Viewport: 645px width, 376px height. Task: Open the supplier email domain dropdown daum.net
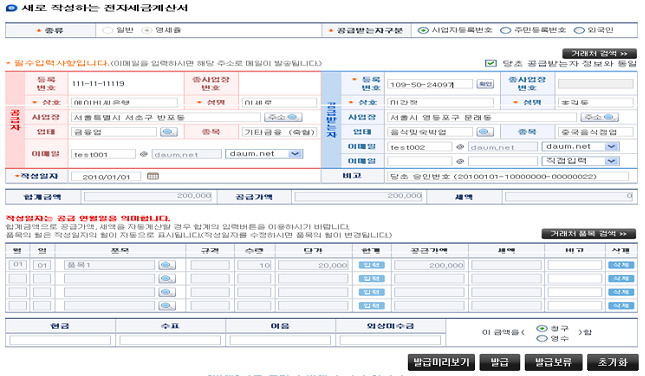264,154
